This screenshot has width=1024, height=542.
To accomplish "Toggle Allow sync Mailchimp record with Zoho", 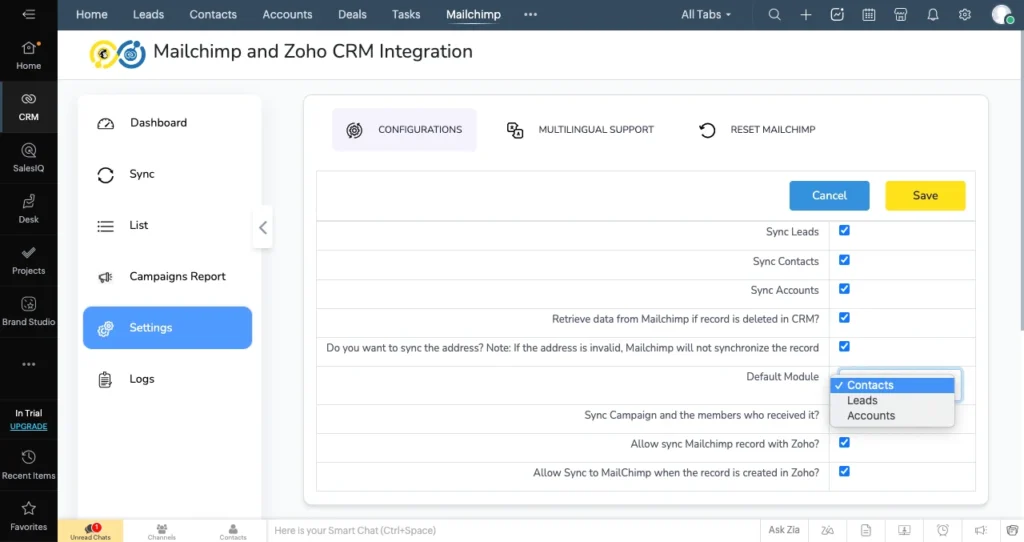I will [844, 443].
